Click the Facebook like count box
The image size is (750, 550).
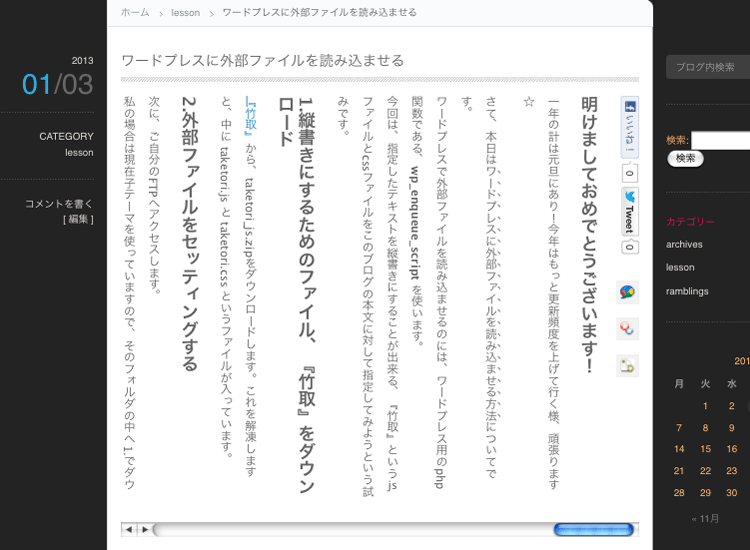tap(629, 173)
